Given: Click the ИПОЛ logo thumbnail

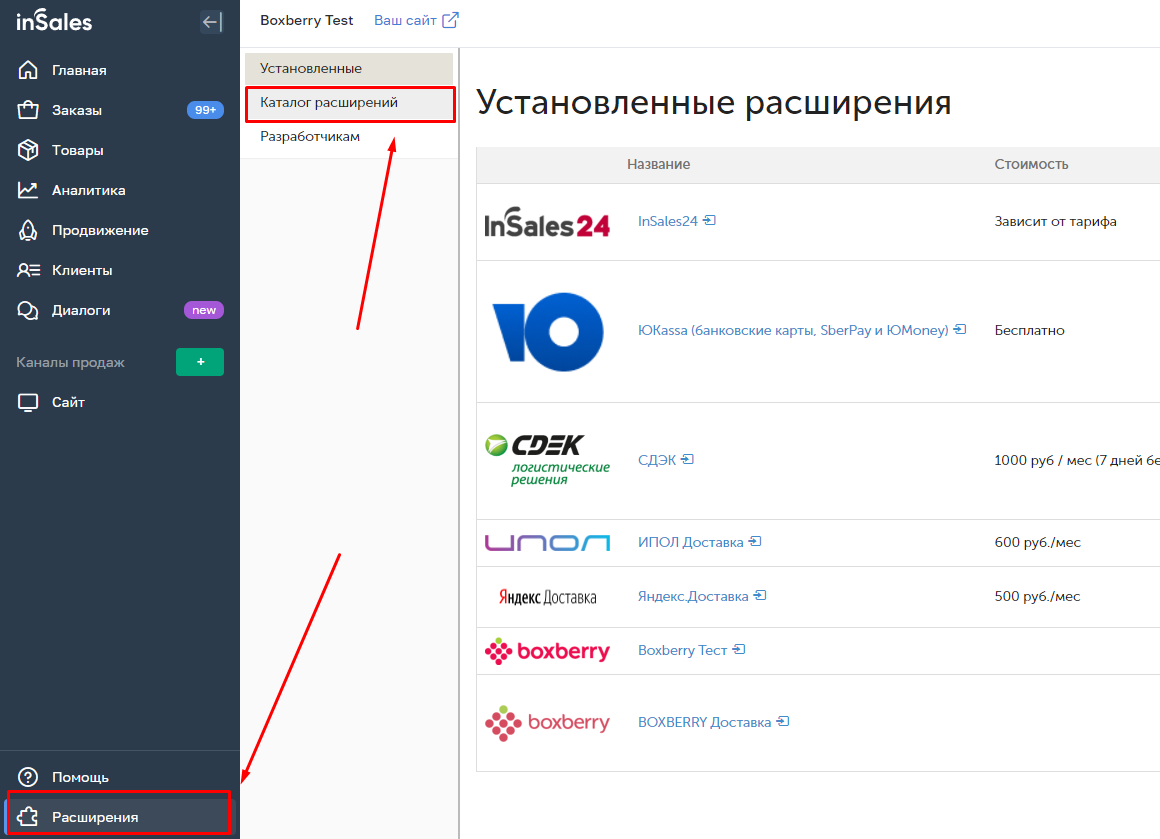Looking at the screenshot, I should tap(547, 543).
